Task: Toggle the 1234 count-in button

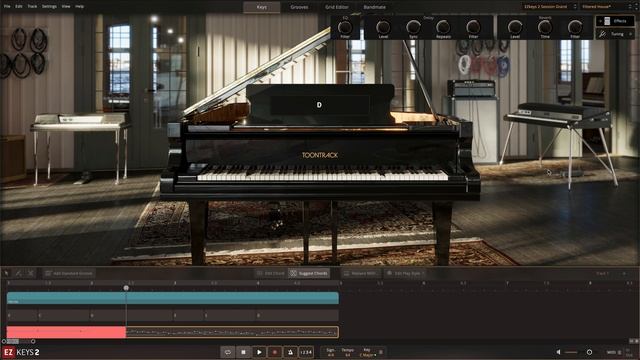Action: click(x=306, y=352)
